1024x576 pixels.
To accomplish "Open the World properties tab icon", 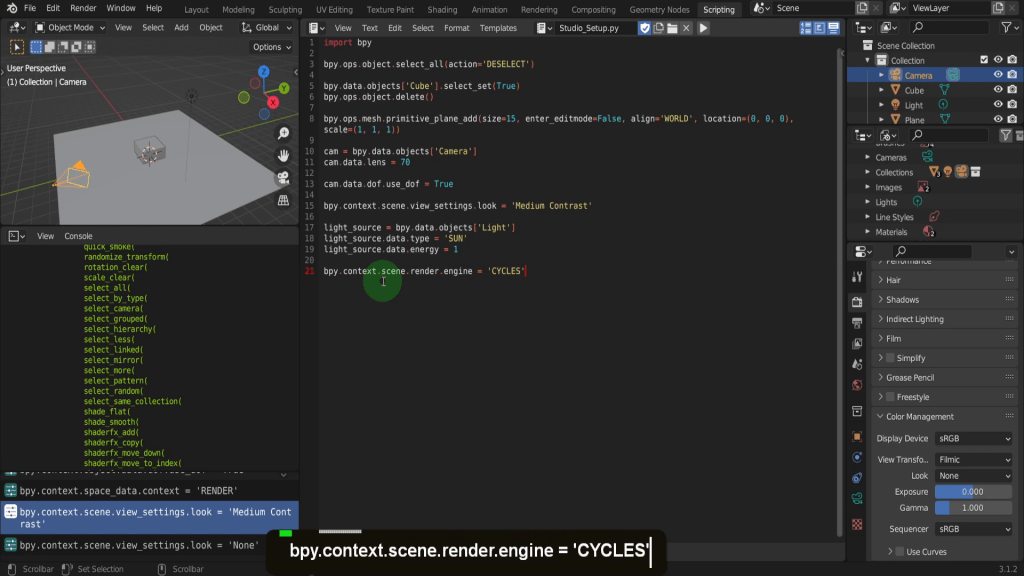I will pyautogui.click(x=857, y=385).
